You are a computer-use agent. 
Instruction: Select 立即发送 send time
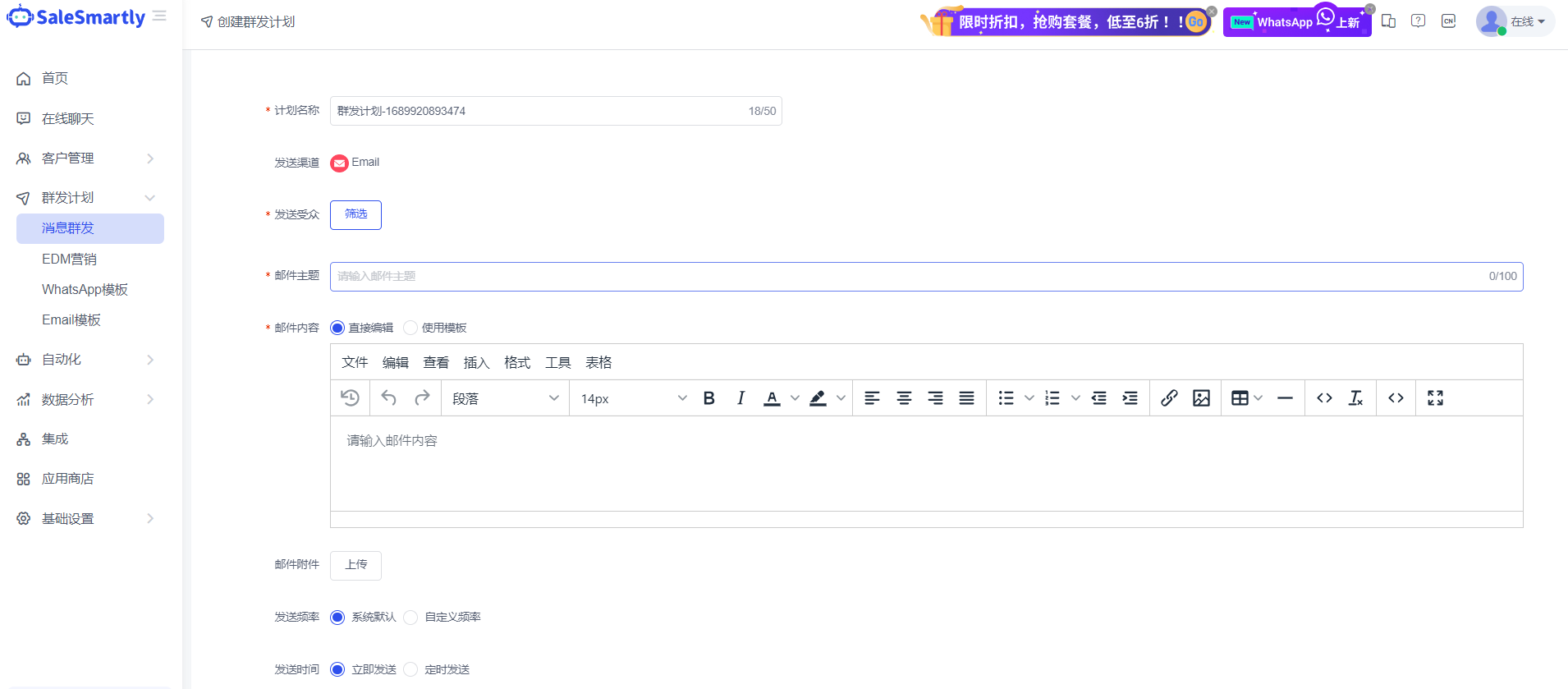coord(337,669)
